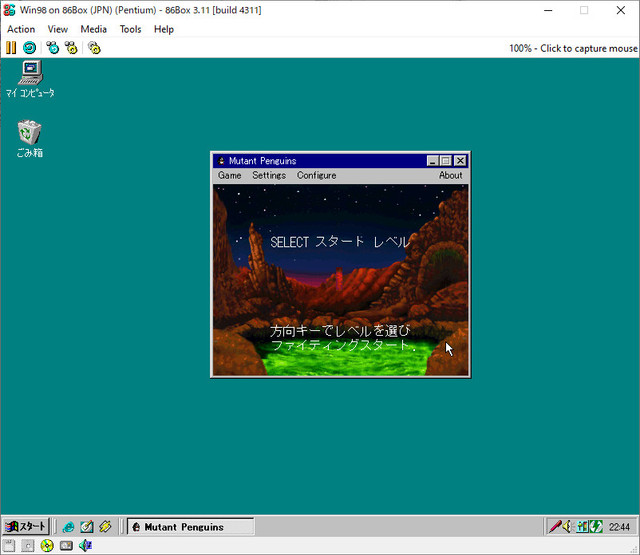Click the second floppy drive status icon
This screenshot has height=555, width=640.
[28, 546]
